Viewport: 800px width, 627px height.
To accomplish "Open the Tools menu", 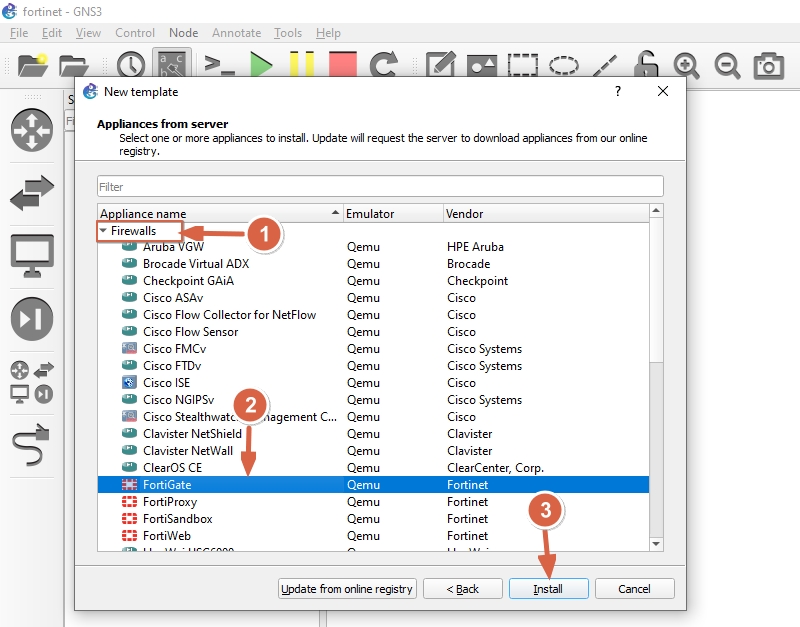I will click(x=288, y=33).
